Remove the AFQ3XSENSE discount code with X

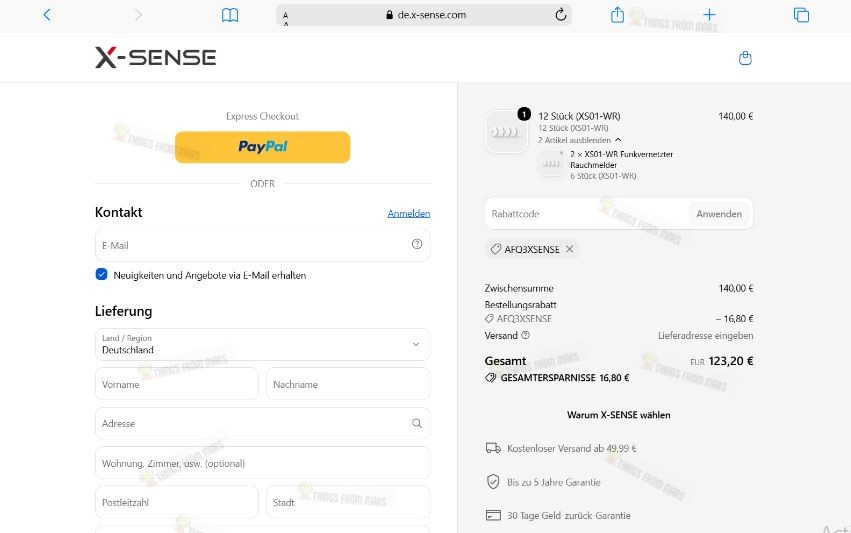pos(569,249)
